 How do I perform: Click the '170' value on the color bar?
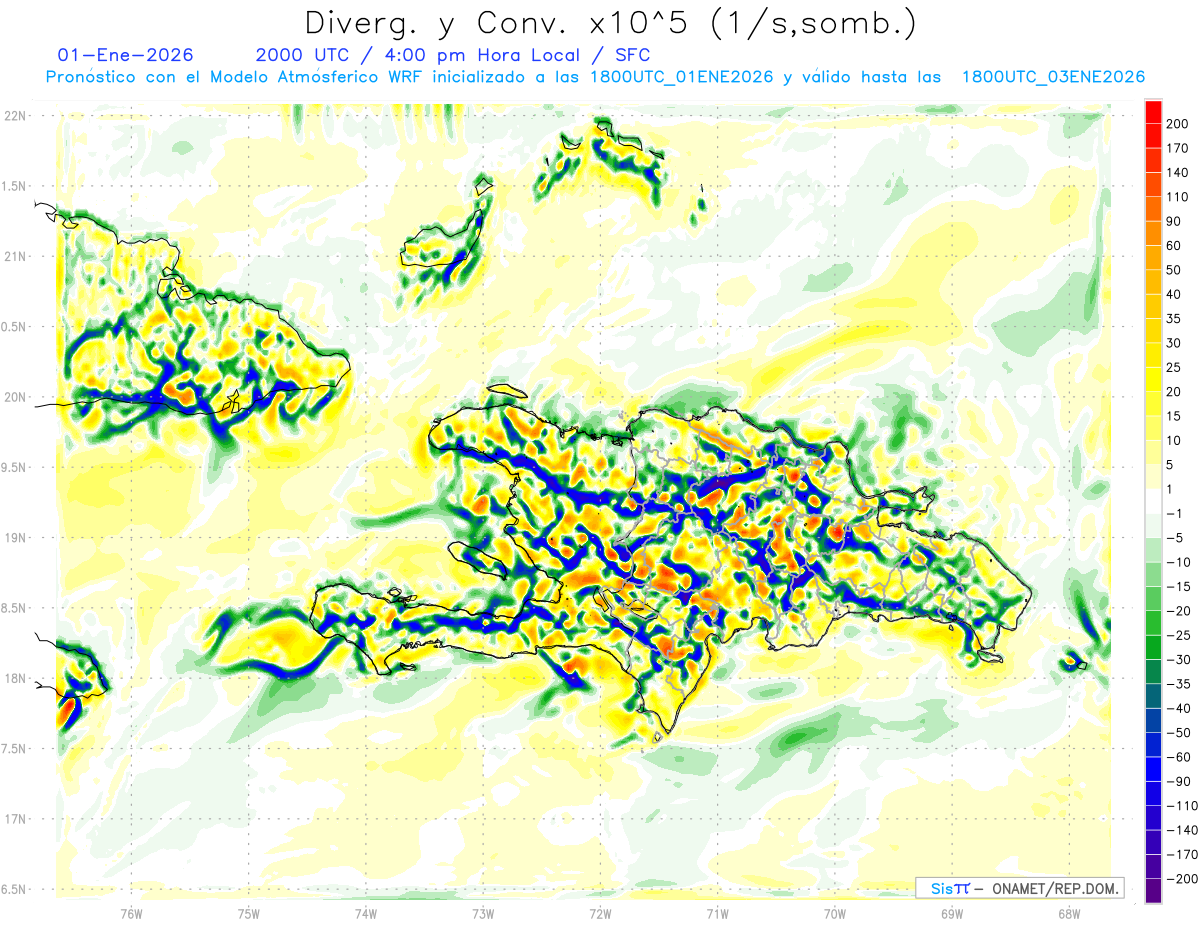pos(1179,148)
